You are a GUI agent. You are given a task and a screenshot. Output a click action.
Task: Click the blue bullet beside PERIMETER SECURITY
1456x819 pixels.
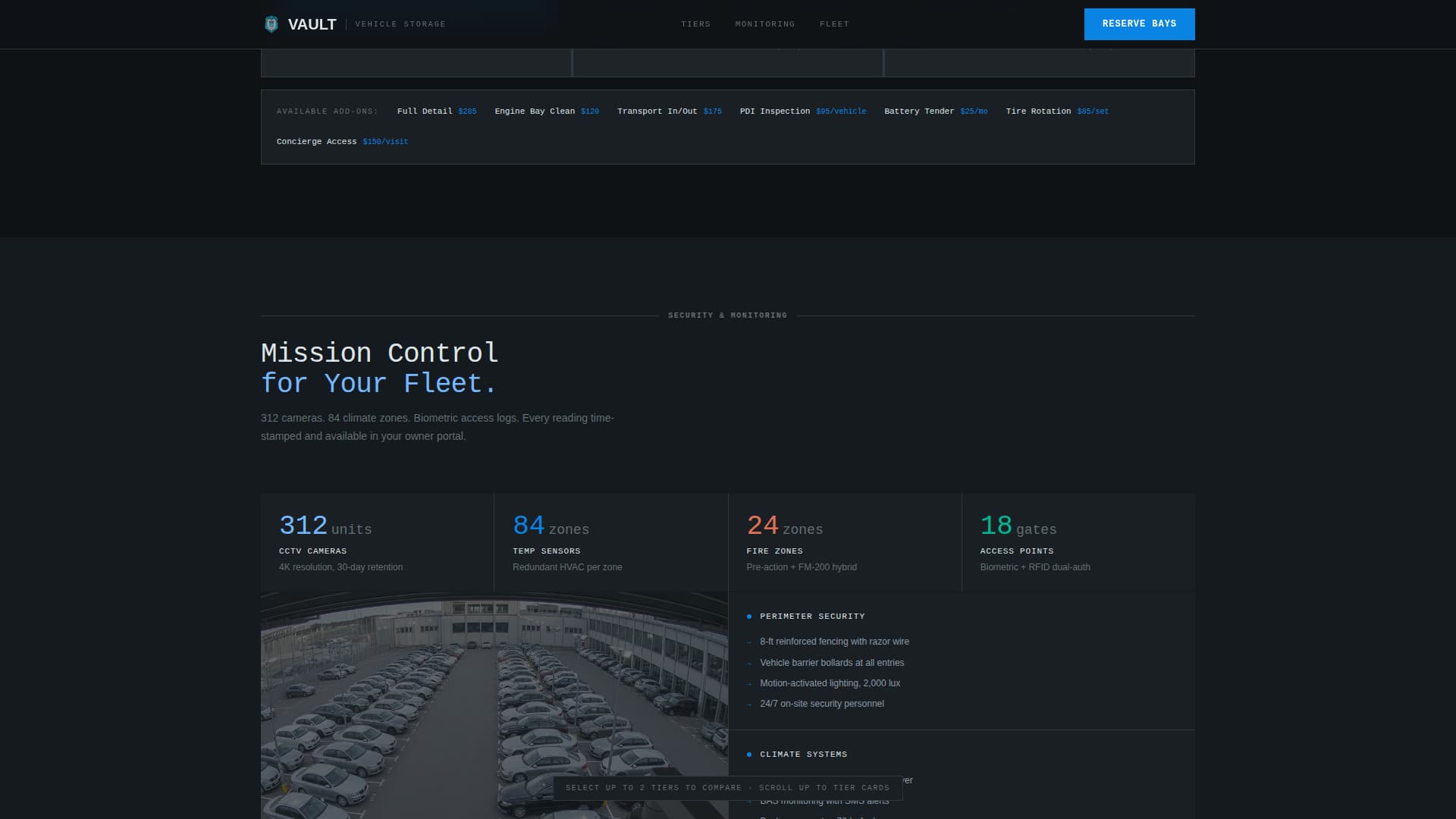[x=750, y=616]
